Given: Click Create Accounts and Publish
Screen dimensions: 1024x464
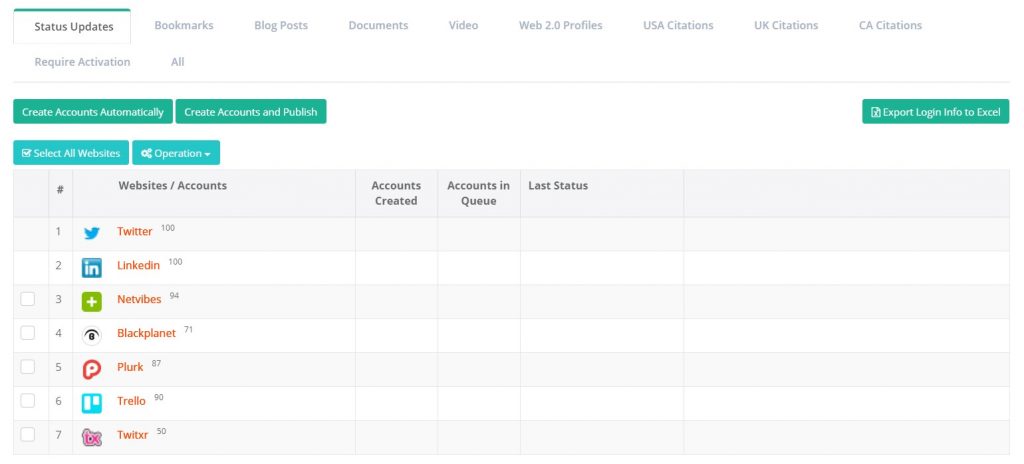Looking at the screenshot, I should pyautogui.click(x=250, y=112).
